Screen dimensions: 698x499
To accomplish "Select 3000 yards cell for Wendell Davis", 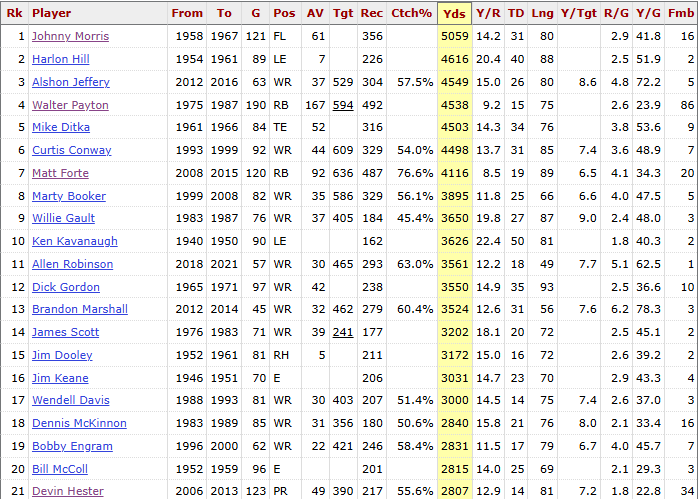I will coord(455,400).
